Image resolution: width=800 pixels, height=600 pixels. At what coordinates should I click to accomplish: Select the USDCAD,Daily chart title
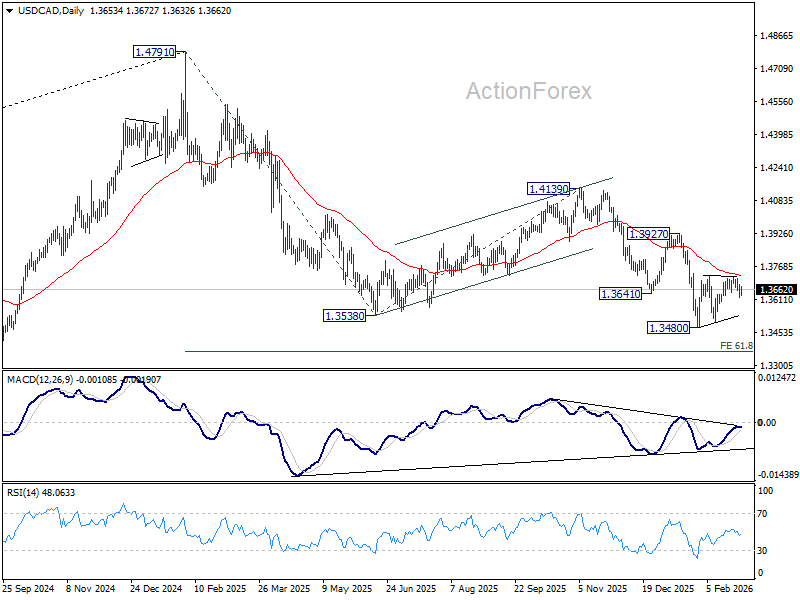(51, 11)
